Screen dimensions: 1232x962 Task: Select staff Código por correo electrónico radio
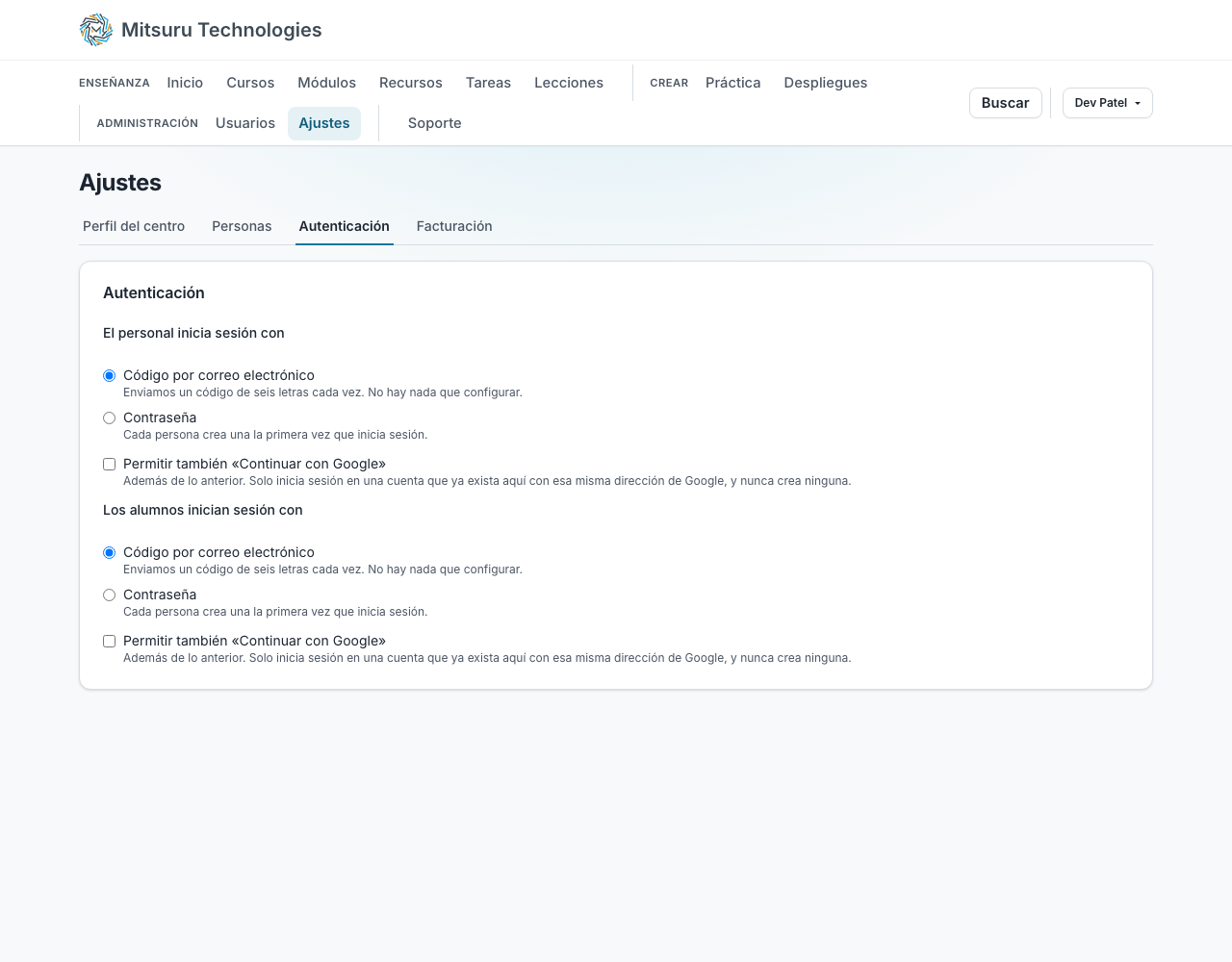pyautogui.click(x=109, y=375)
